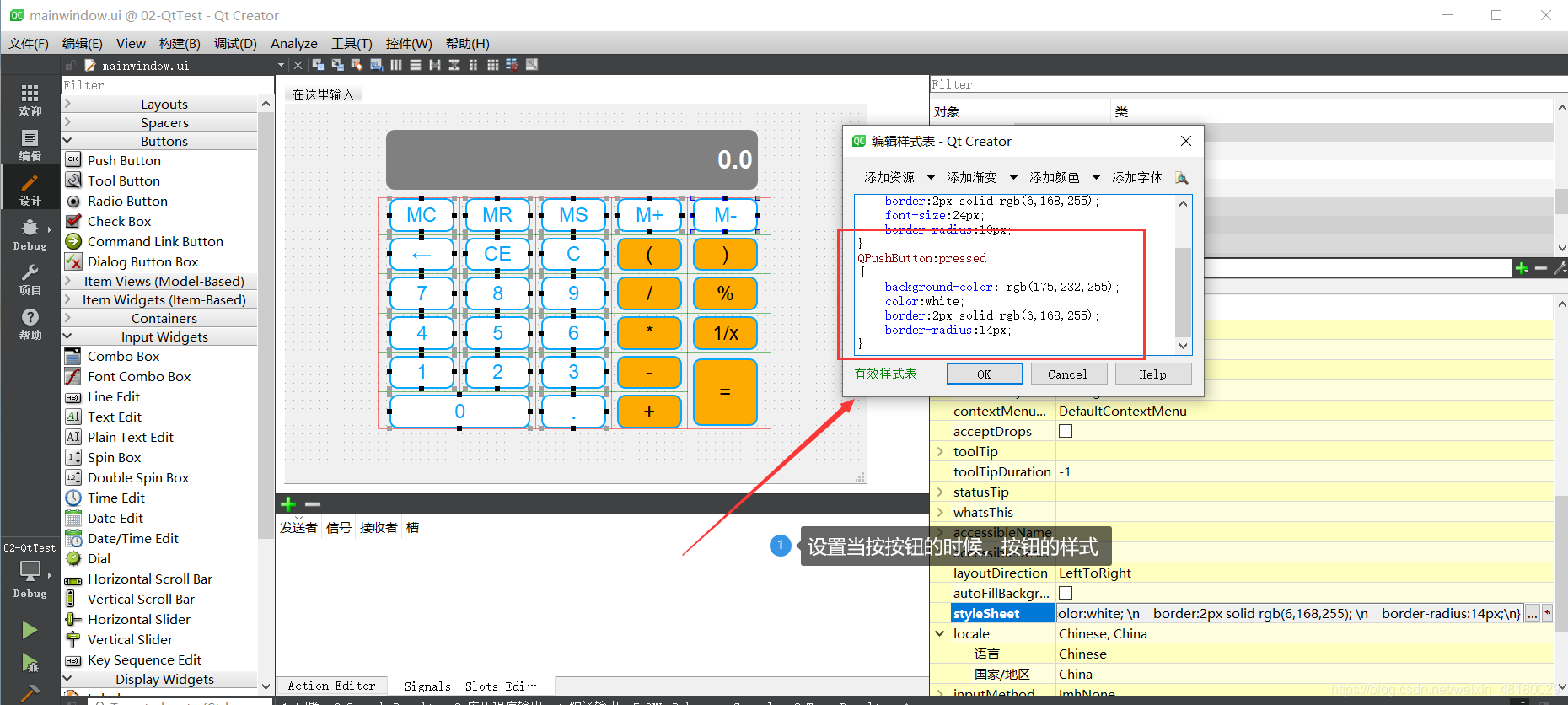
Task: Remove the connection with the minus icon
Action: (x=313, y=504)
